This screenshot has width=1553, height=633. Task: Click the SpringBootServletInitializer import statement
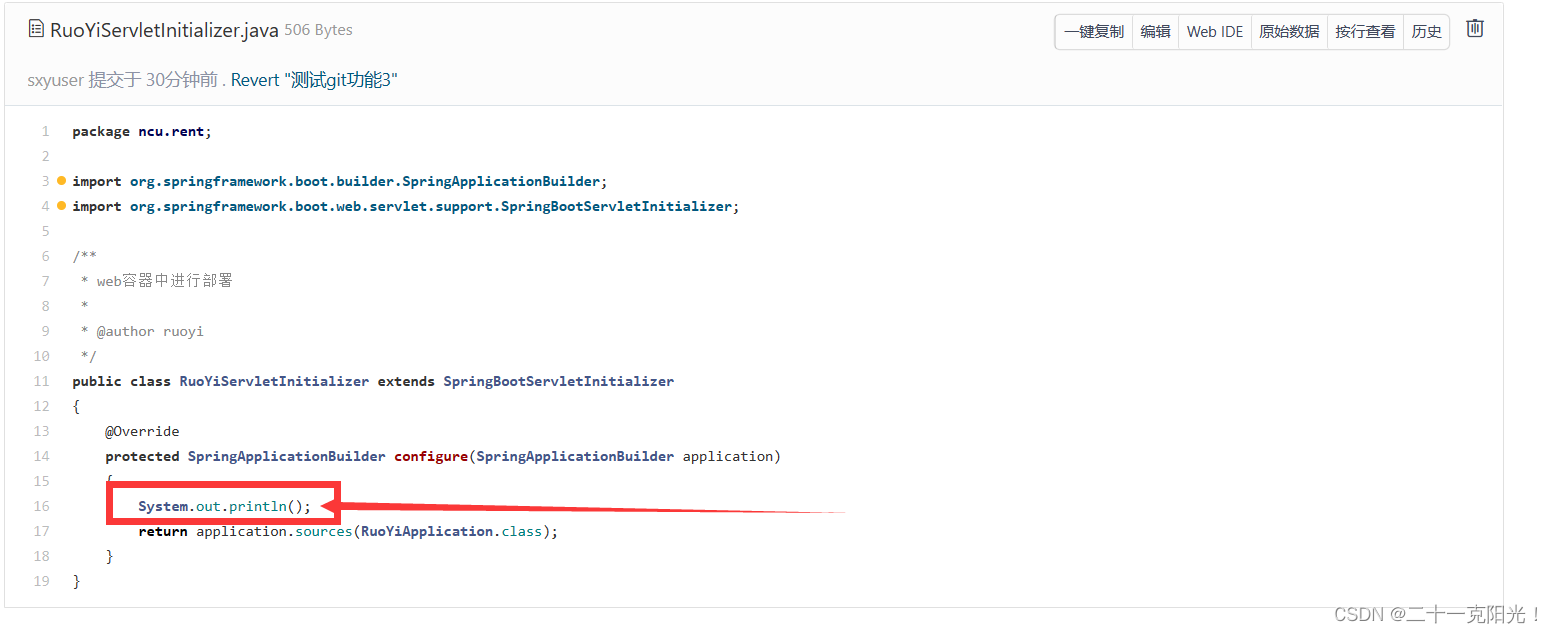point(406,206)
